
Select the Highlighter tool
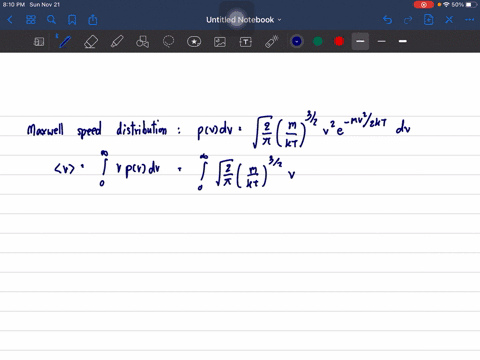(x=117, y=42)
